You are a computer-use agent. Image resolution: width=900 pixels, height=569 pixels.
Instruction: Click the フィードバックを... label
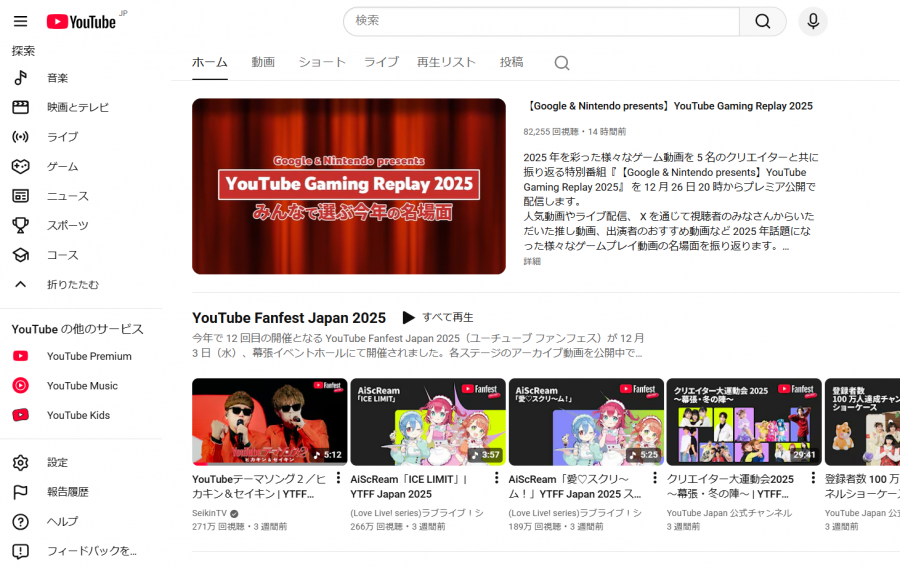point(92,551)
